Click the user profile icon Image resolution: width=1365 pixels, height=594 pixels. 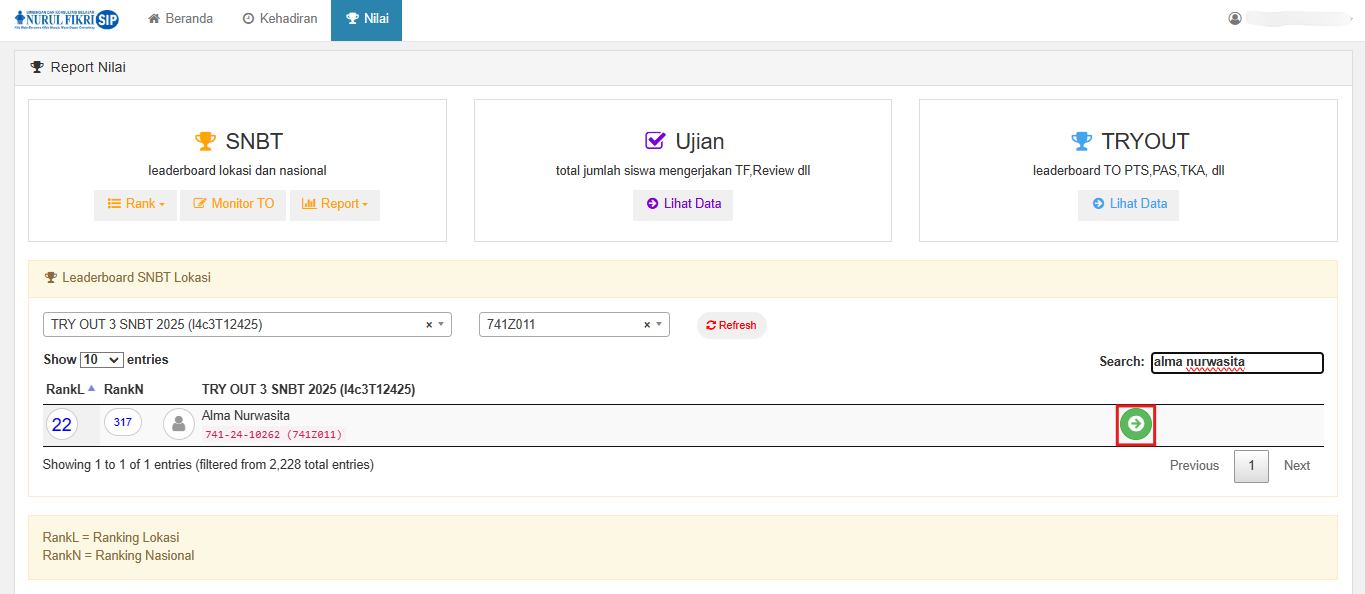click(x=1235, y=19)
